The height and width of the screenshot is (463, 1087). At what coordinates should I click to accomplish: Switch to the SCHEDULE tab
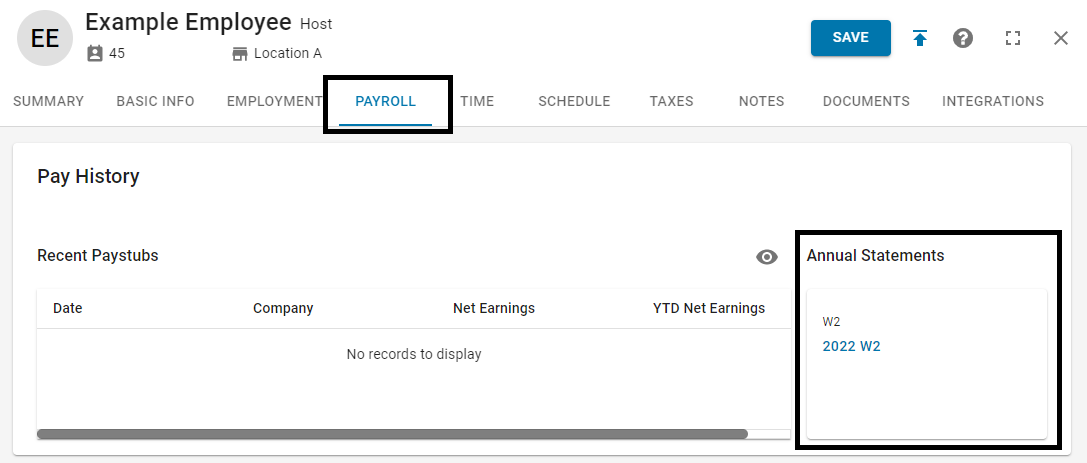click(x=574, y=101)
